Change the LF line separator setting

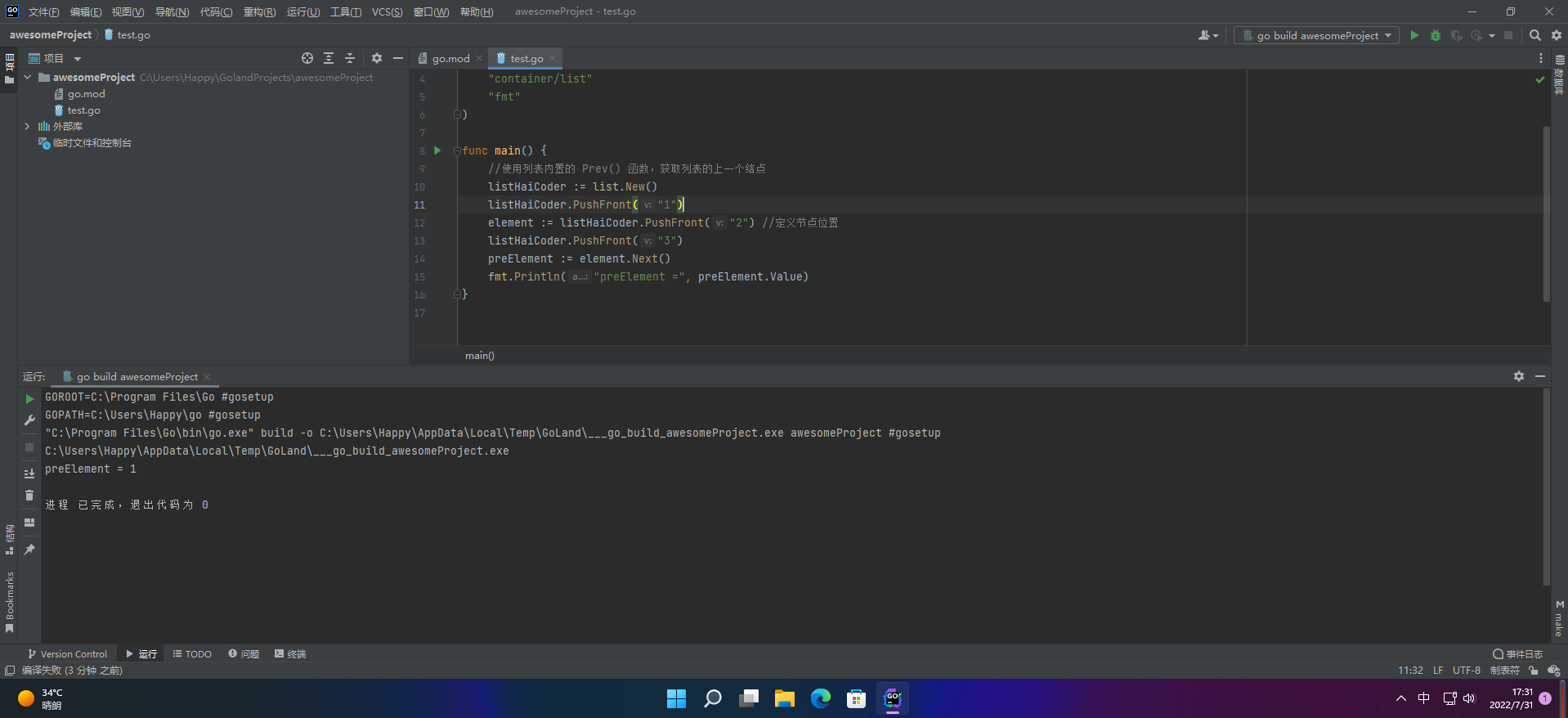pyautogui.click(x=1438, y=671)
